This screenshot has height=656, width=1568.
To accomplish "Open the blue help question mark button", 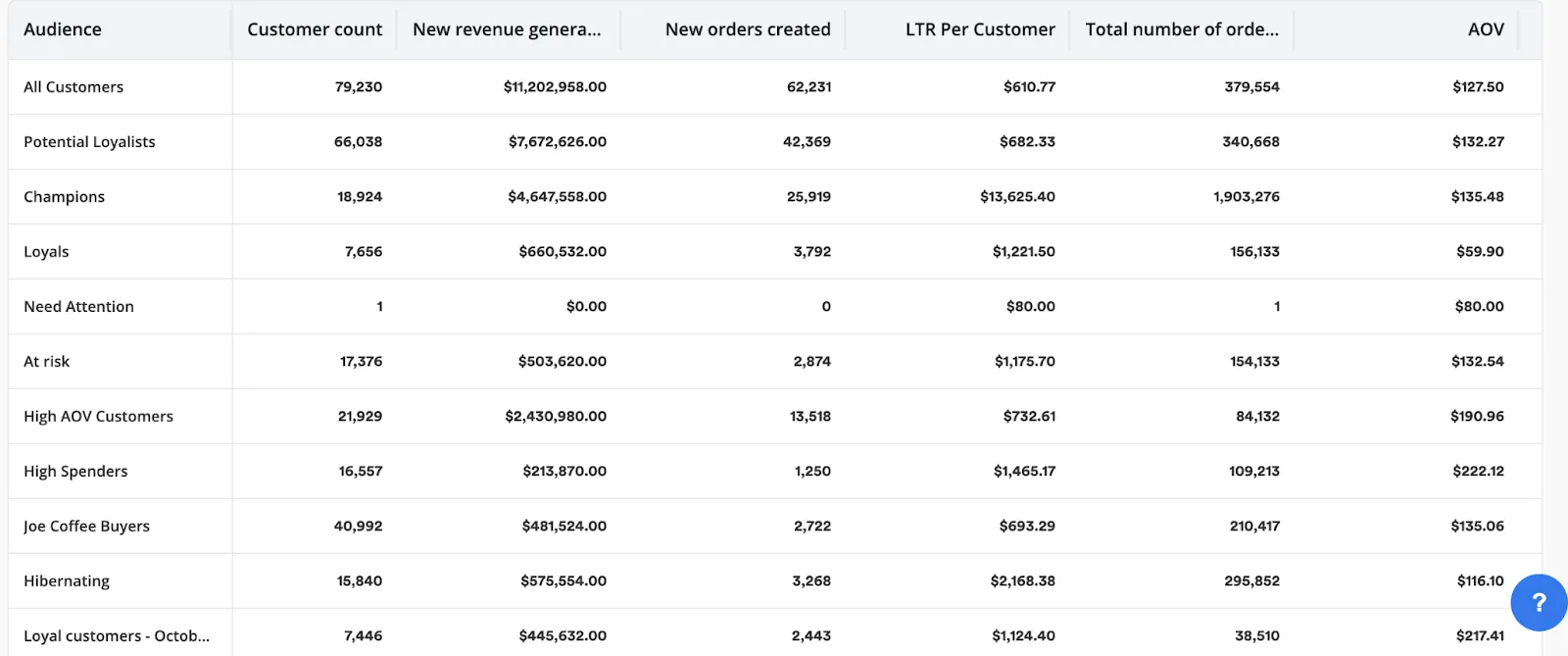I will [x=1539, y=602].
